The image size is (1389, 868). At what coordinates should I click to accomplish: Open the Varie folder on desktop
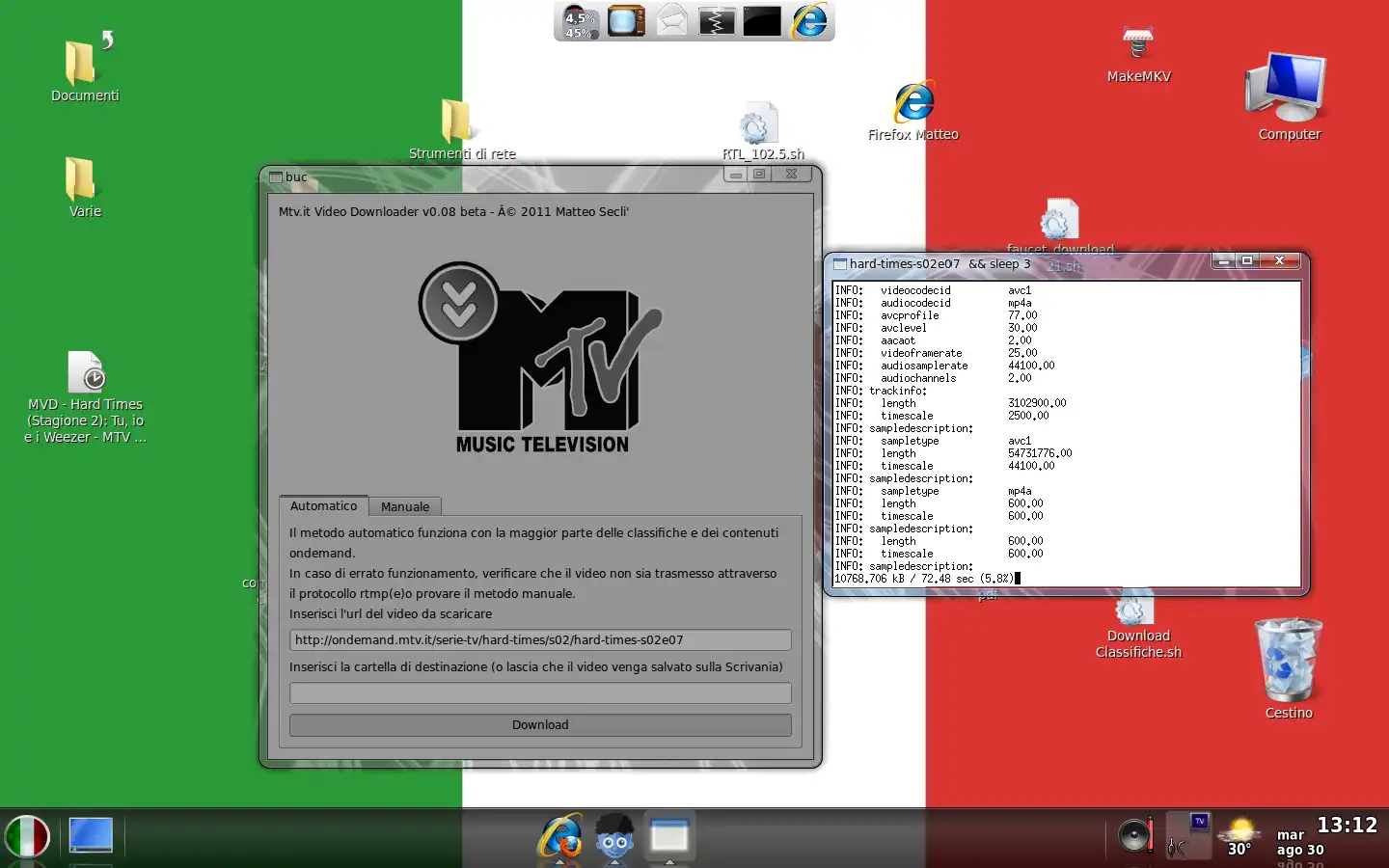pyautogui.click(x=85, y=187)
